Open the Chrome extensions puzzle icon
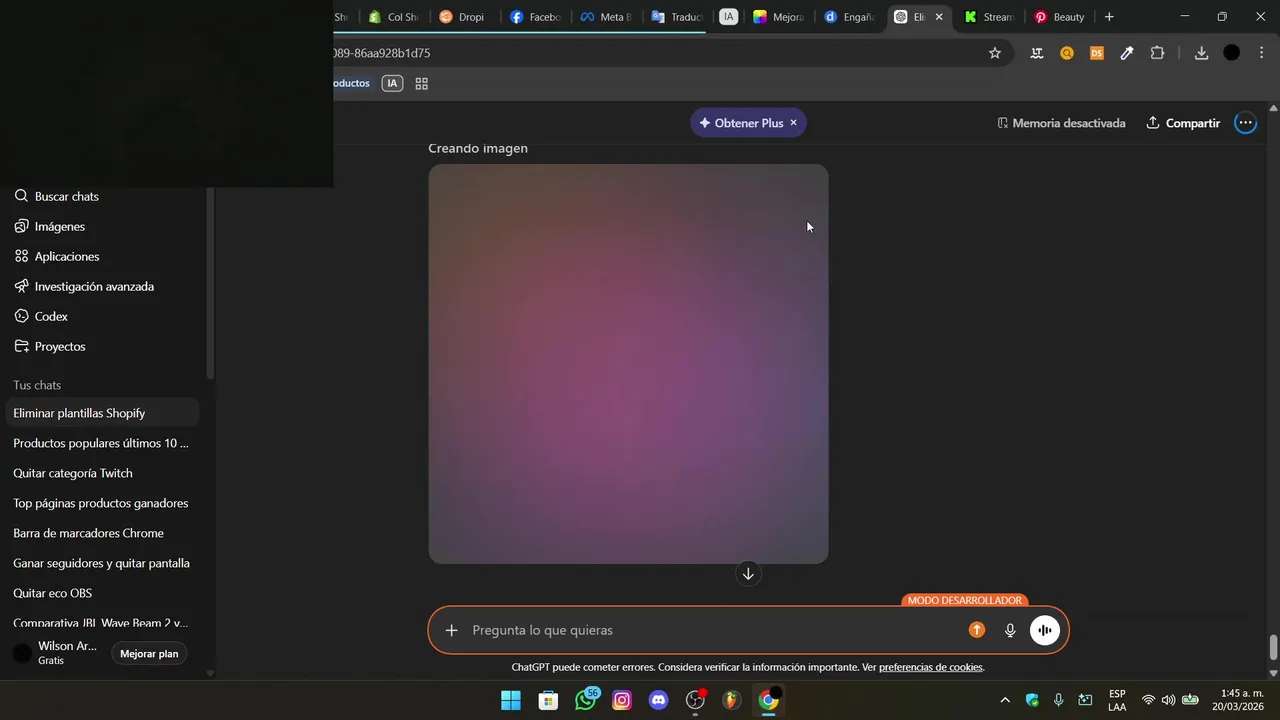 [x=1157, y=53]
